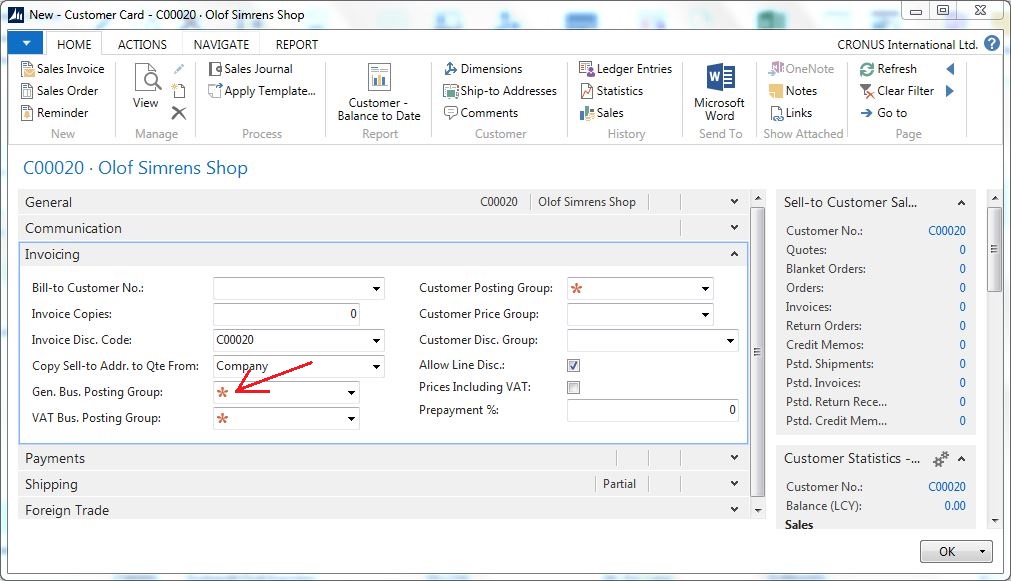Click Apply Template action
The width and height of the screenshot is (1011, 581).
pos(262,90)
